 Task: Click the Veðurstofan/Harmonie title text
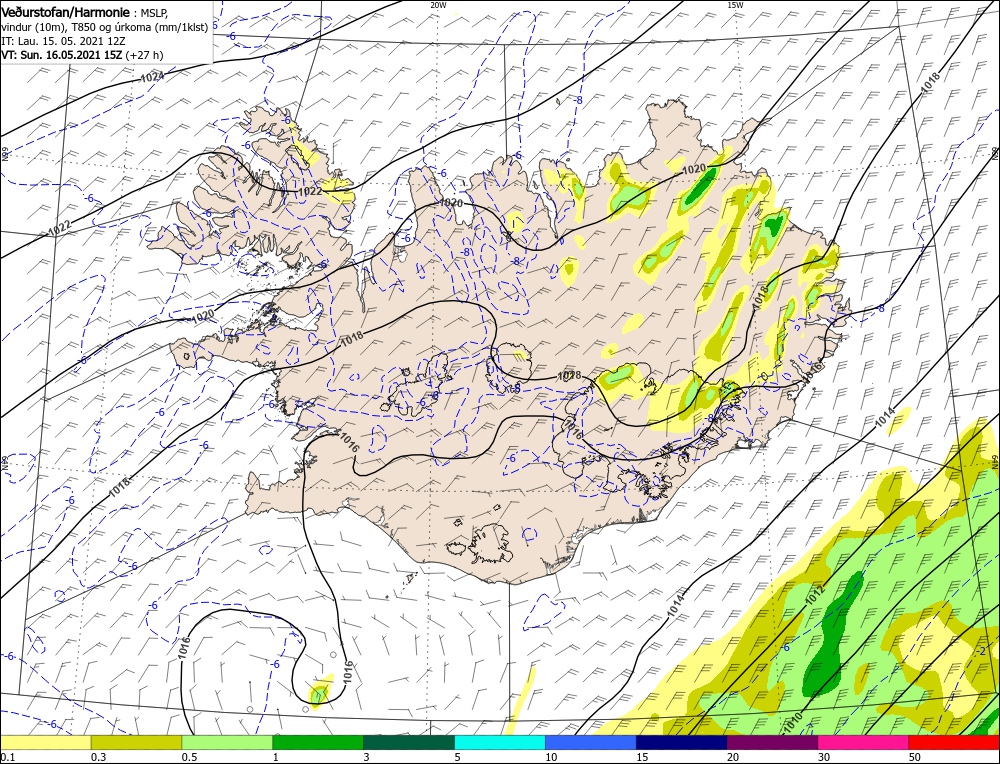[x=67, y=13]
